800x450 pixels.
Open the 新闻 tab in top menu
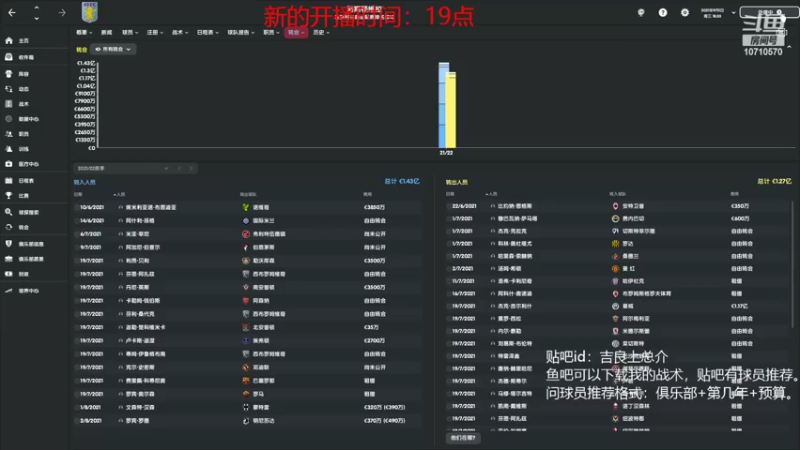(106, 33)
